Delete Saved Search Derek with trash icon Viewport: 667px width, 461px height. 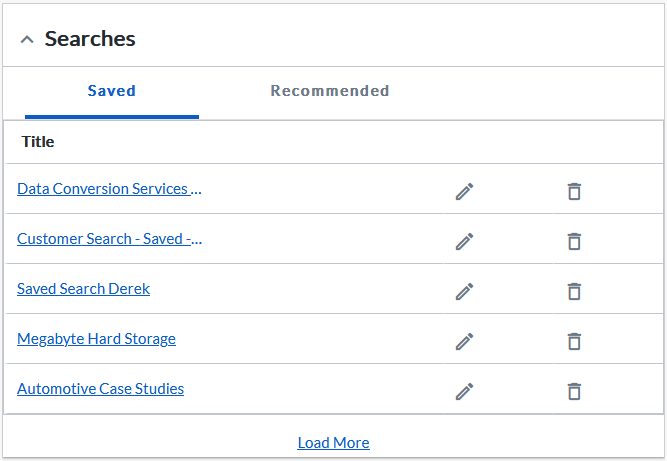pos(574,291)
